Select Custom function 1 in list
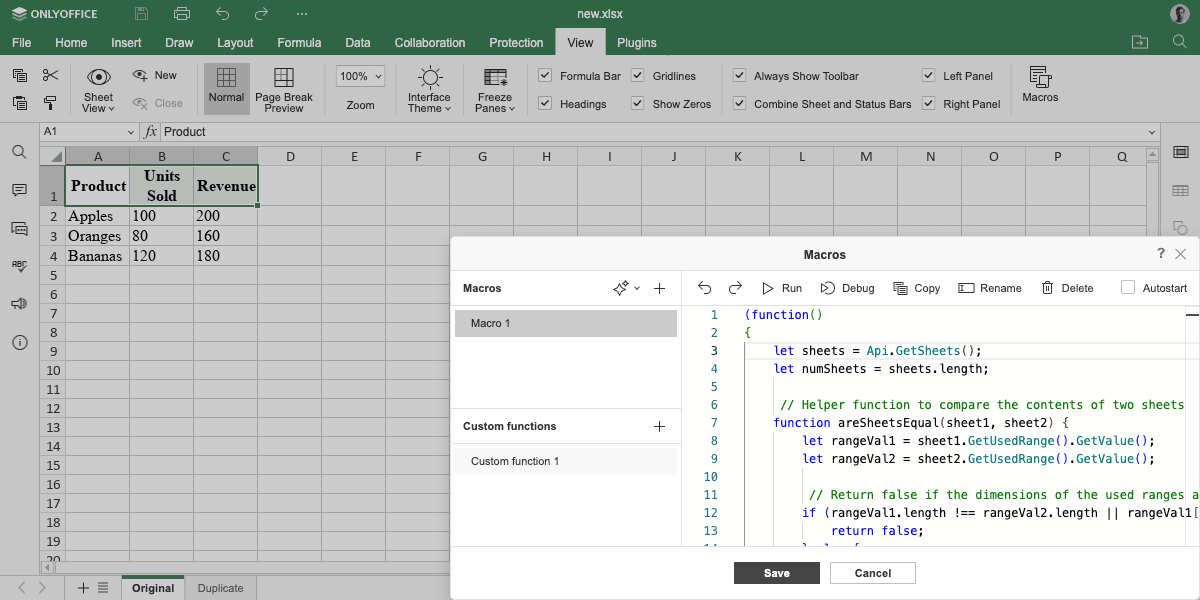This screenshot has height=600, width=1200. (x=566, y=461)
